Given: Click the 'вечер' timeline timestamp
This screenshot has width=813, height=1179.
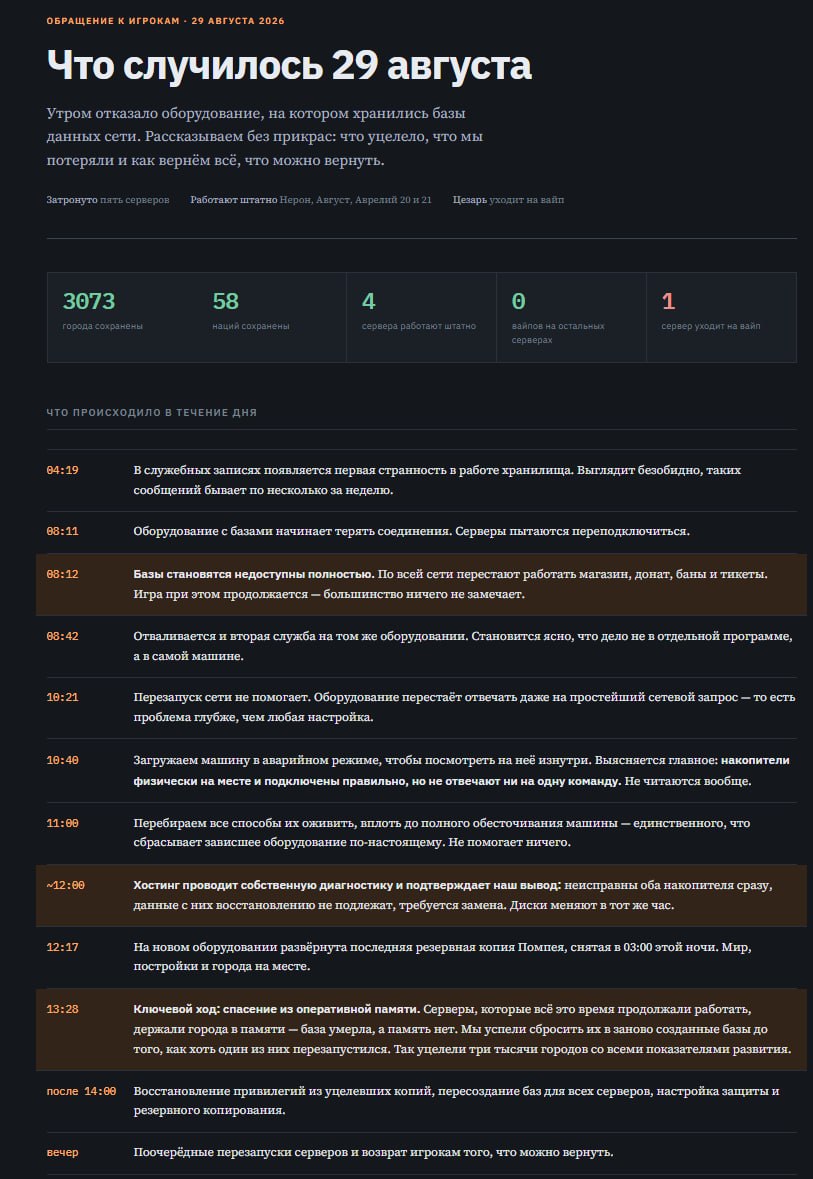Looking at the screenshot, I should click(62, 1153).
